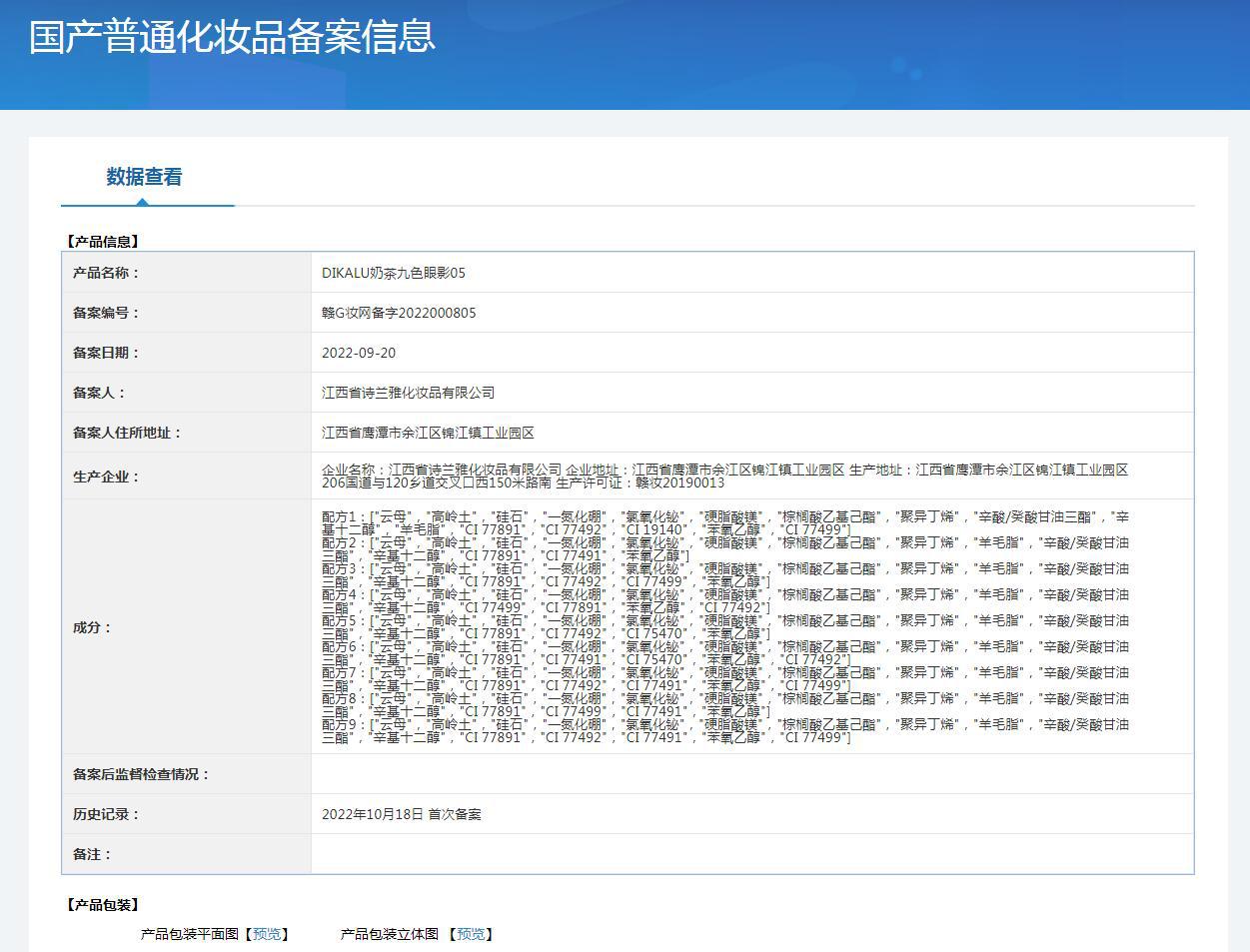Viewport: 1250px width, 952px height.
Task: Select the product name DIKALU奶茶九色眼影05
Action: click(394, 273)
